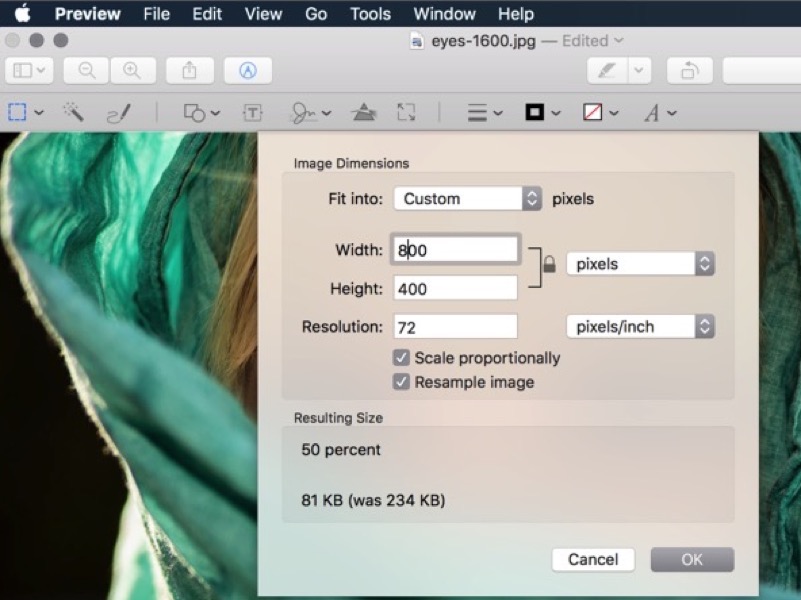
Task: Open the Edit menu
Action: (207, 14)
